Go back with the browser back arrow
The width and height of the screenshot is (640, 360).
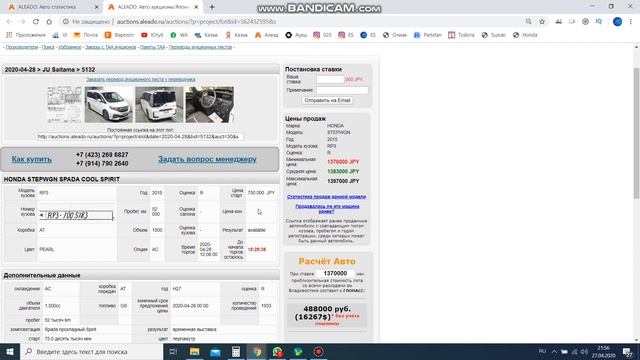(9, 22)
